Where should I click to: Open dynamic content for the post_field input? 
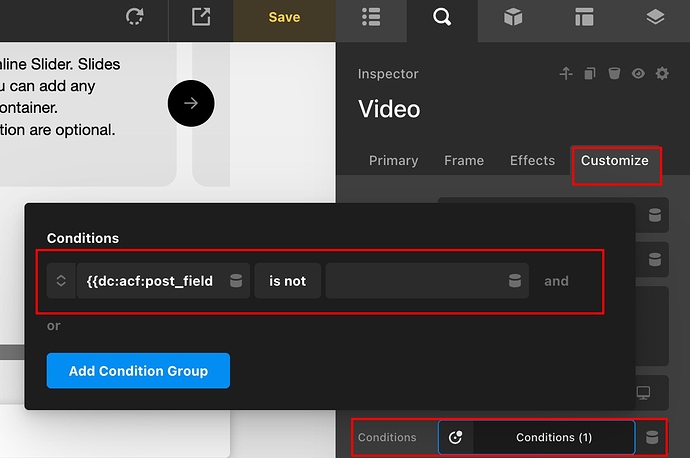236,281
